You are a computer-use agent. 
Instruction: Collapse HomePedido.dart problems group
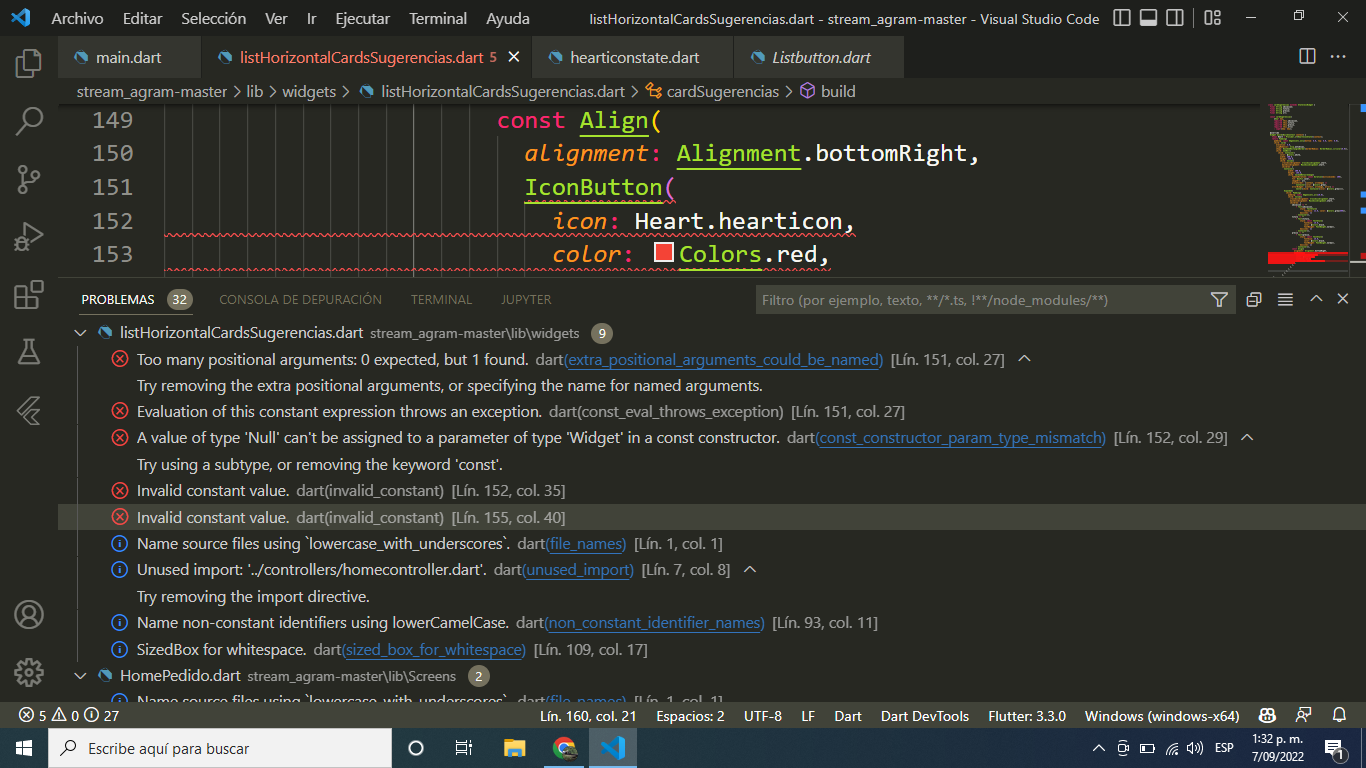pos(81,676)
